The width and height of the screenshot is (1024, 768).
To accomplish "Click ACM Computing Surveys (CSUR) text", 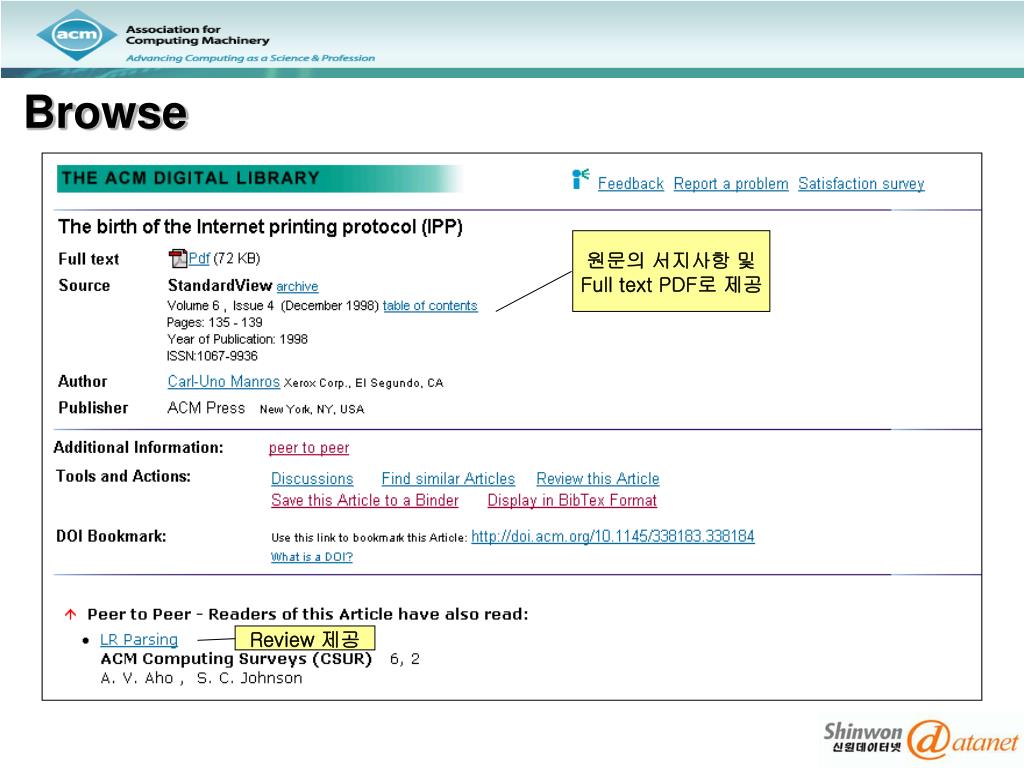I will [x=236, y=659].
